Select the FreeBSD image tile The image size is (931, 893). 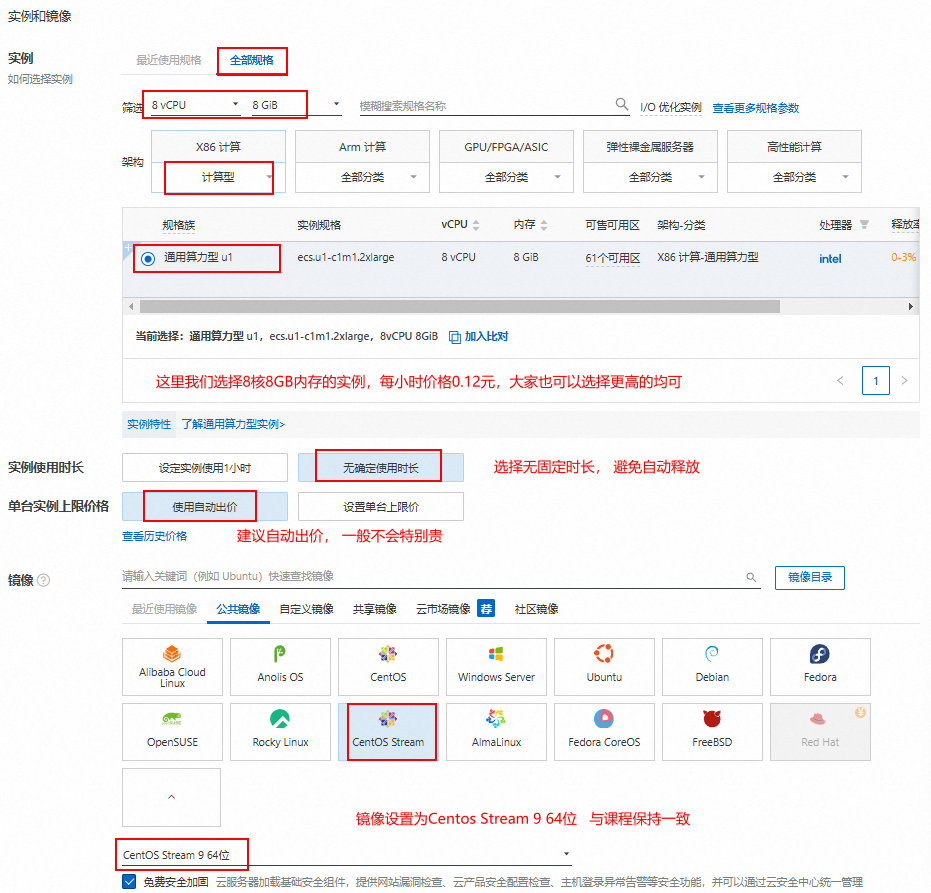coord(712,732)
